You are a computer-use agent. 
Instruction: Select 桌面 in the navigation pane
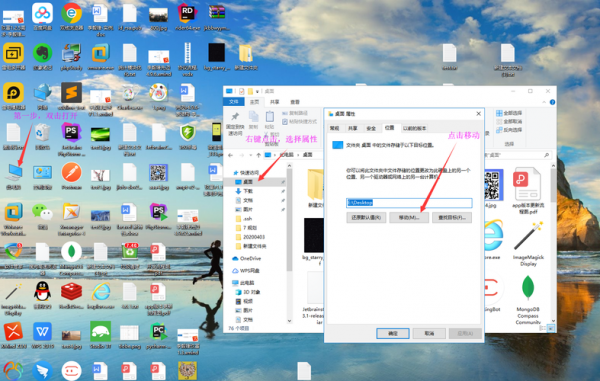(x=248, y=182)
